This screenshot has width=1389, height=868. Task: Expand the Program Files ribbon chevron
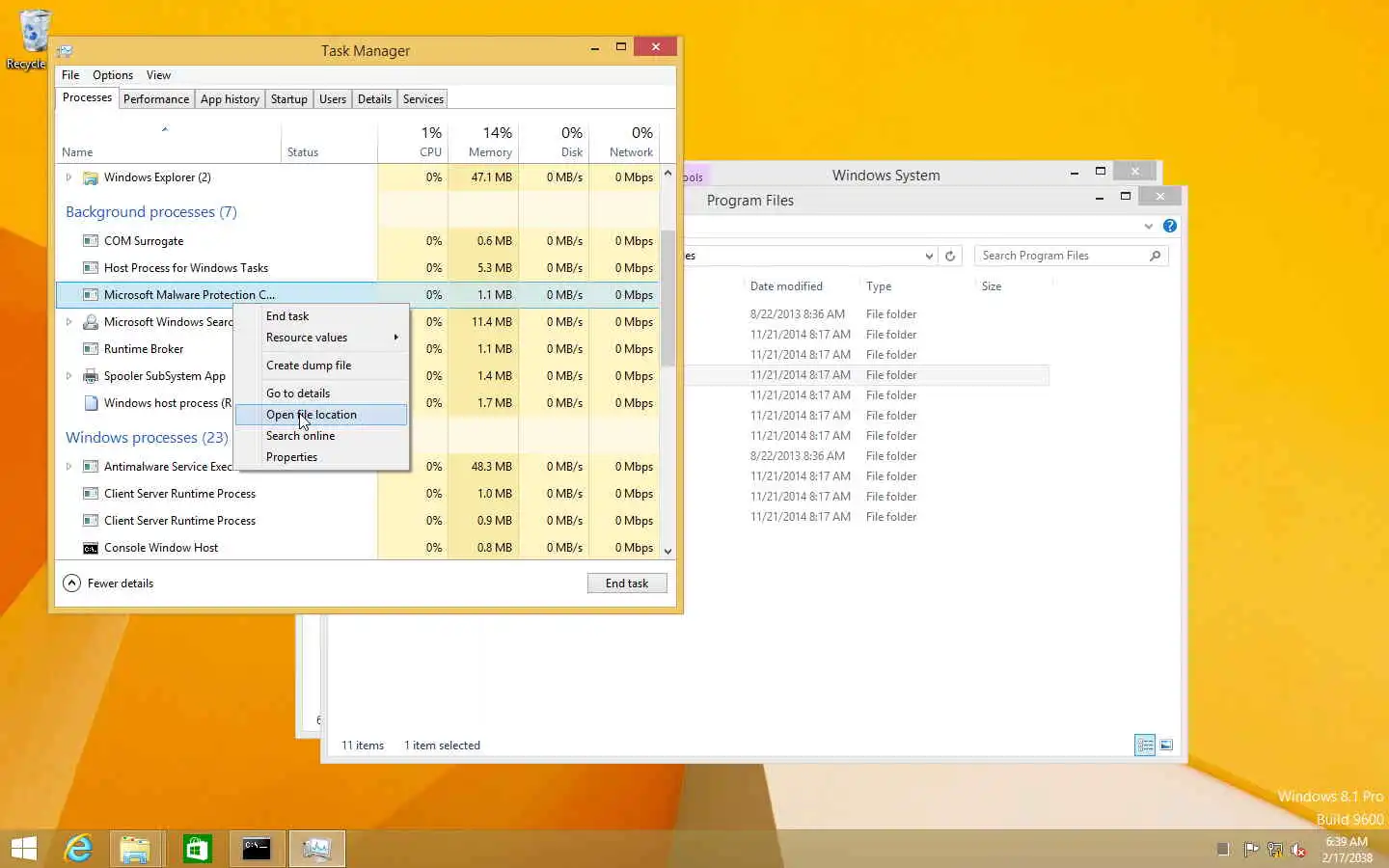click(1148, 226)
